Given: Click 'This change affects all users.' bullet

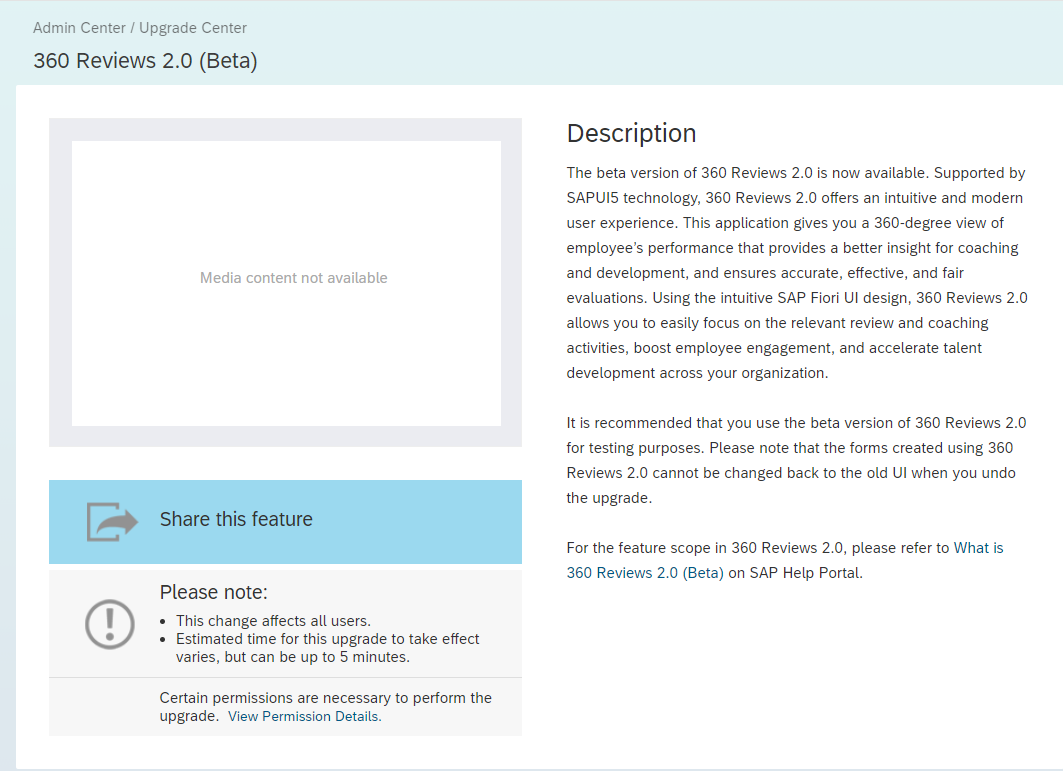Looking at the screenshot, I should tap(273, 620).
